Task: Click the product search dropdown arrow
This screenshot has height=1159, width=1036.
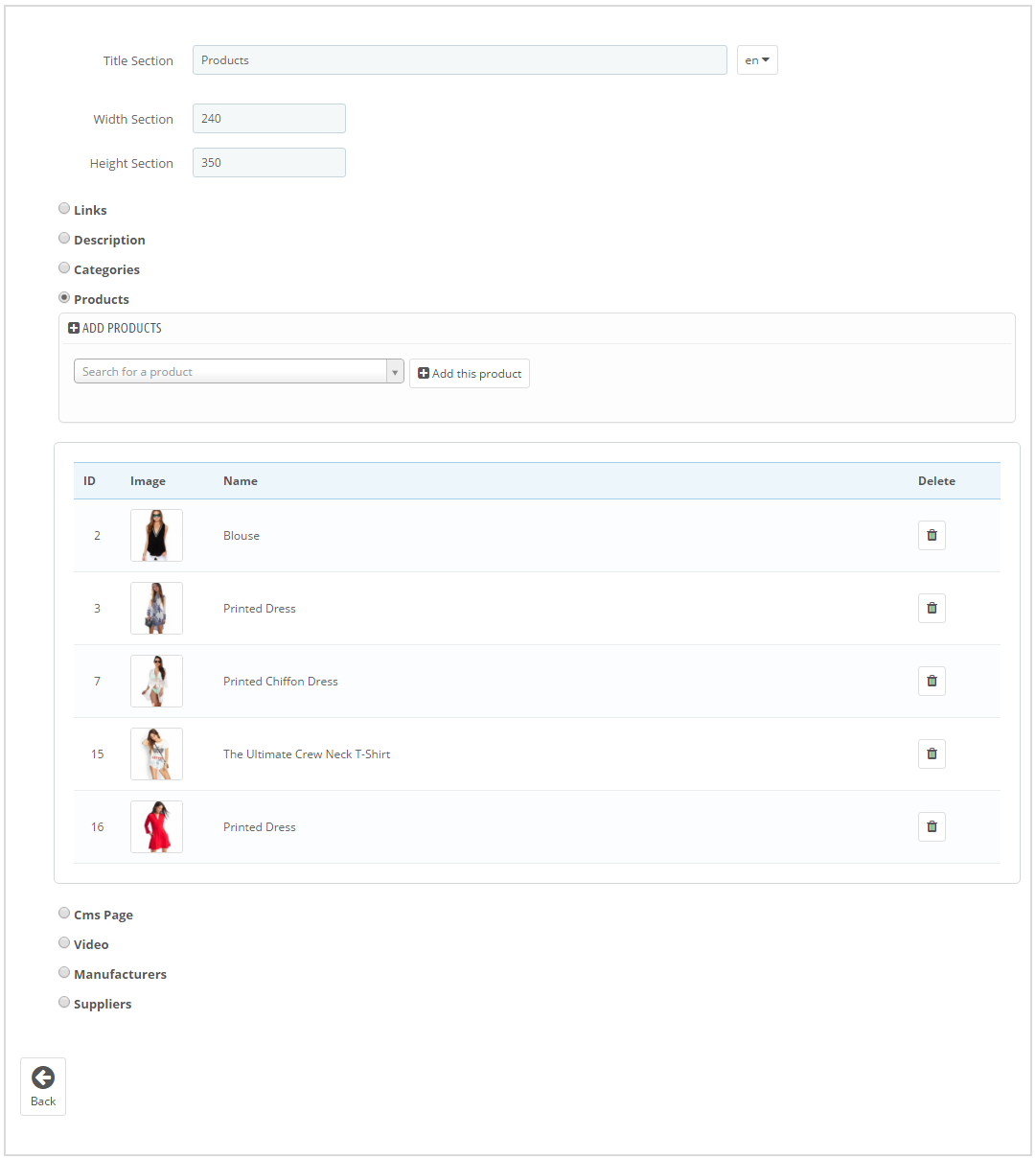Action: (395, 372)
